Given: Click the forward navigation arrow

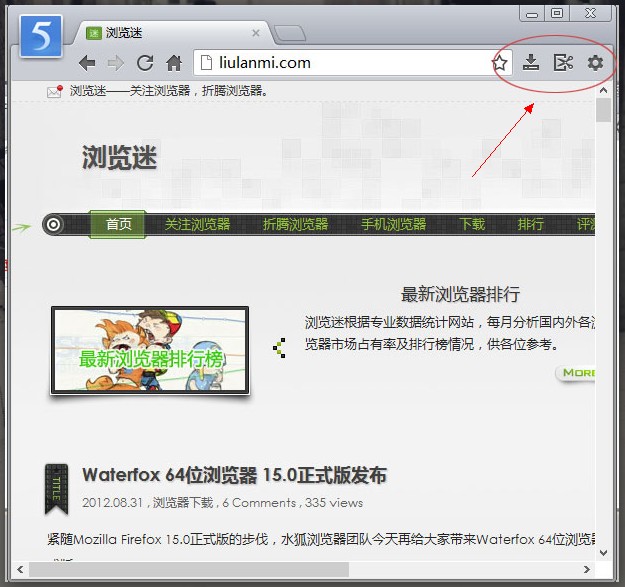Looking at the screenshot, I should [116, 63].
